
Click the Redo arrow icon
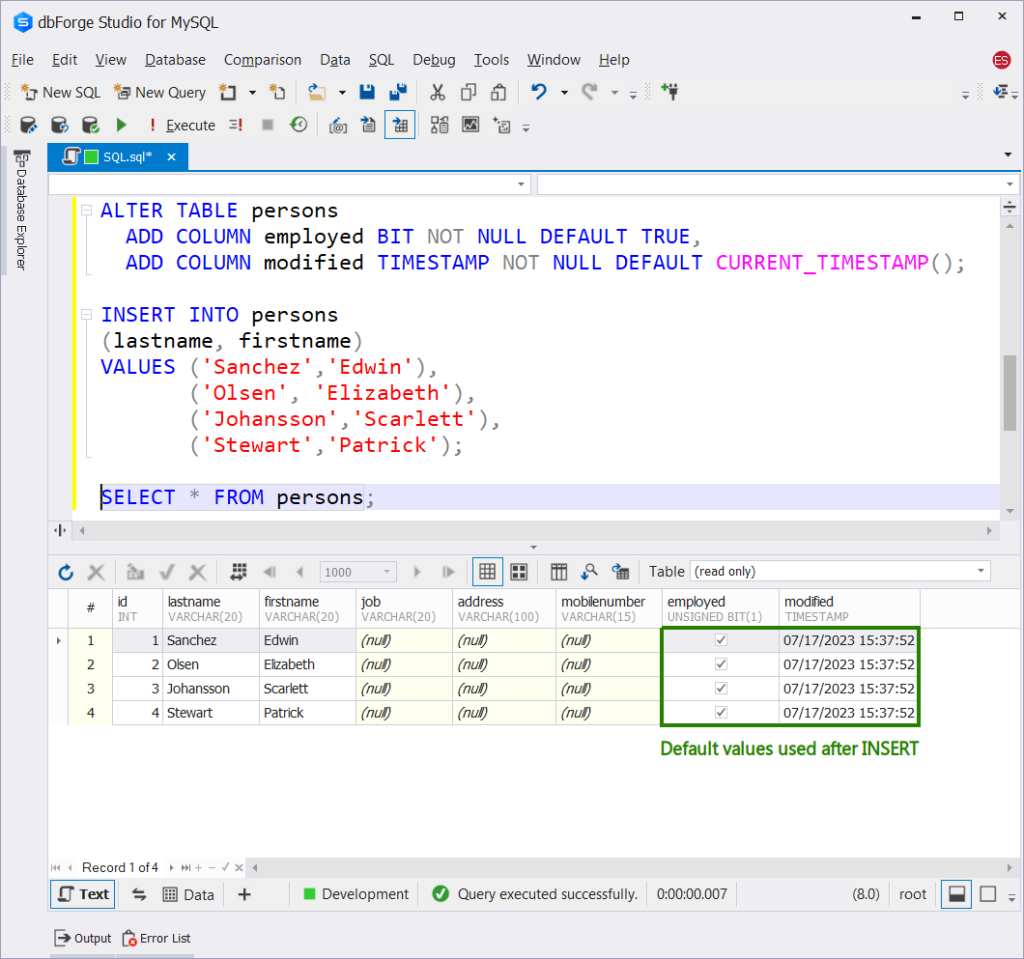click(x=590, y=93)
